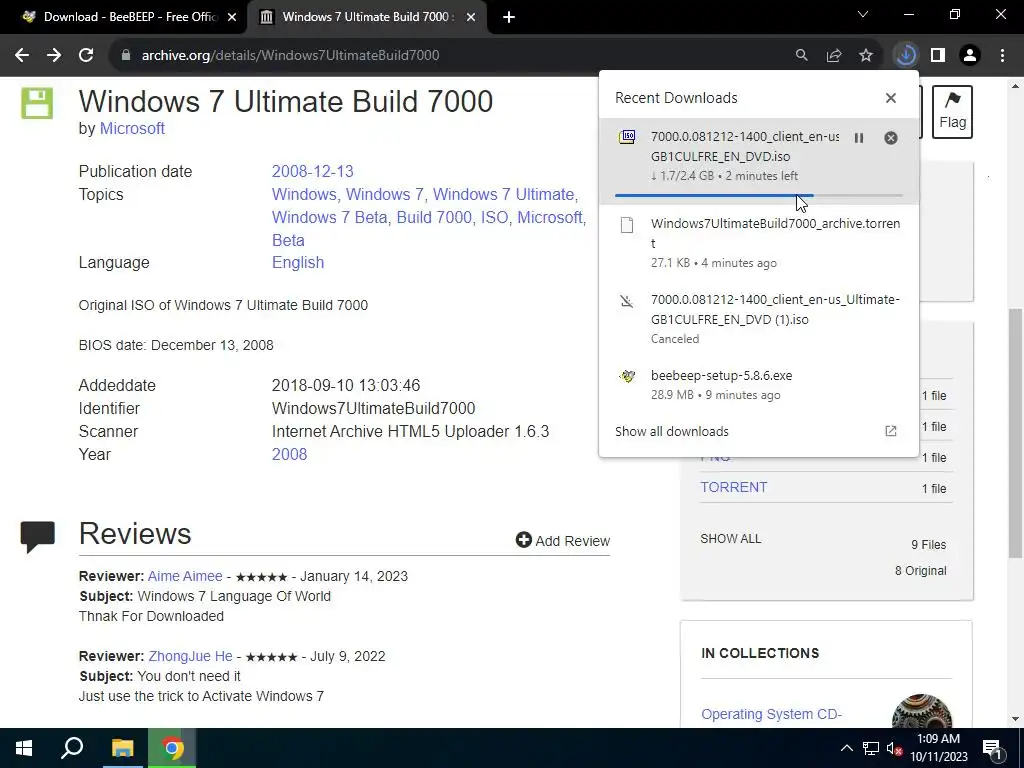Select the canceled (1).iso download entry
1024x768 pixels.
758,319
